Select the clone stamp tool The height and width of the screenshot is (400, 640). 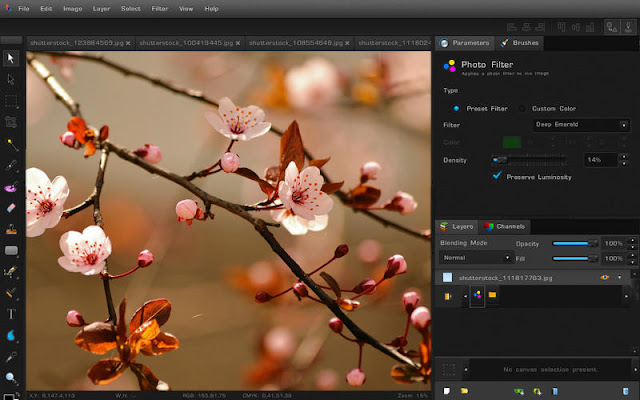tap(11, 229)
